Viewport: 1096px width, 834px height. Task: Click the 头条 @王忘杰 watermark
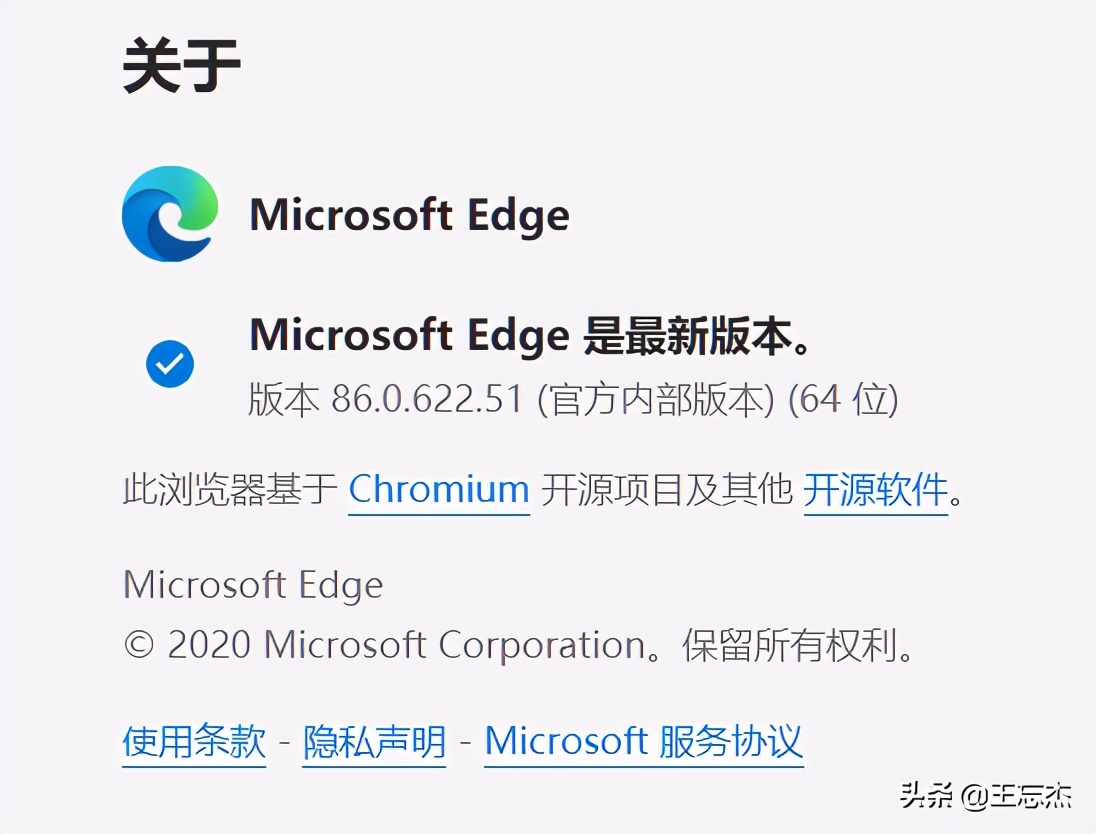986,796
